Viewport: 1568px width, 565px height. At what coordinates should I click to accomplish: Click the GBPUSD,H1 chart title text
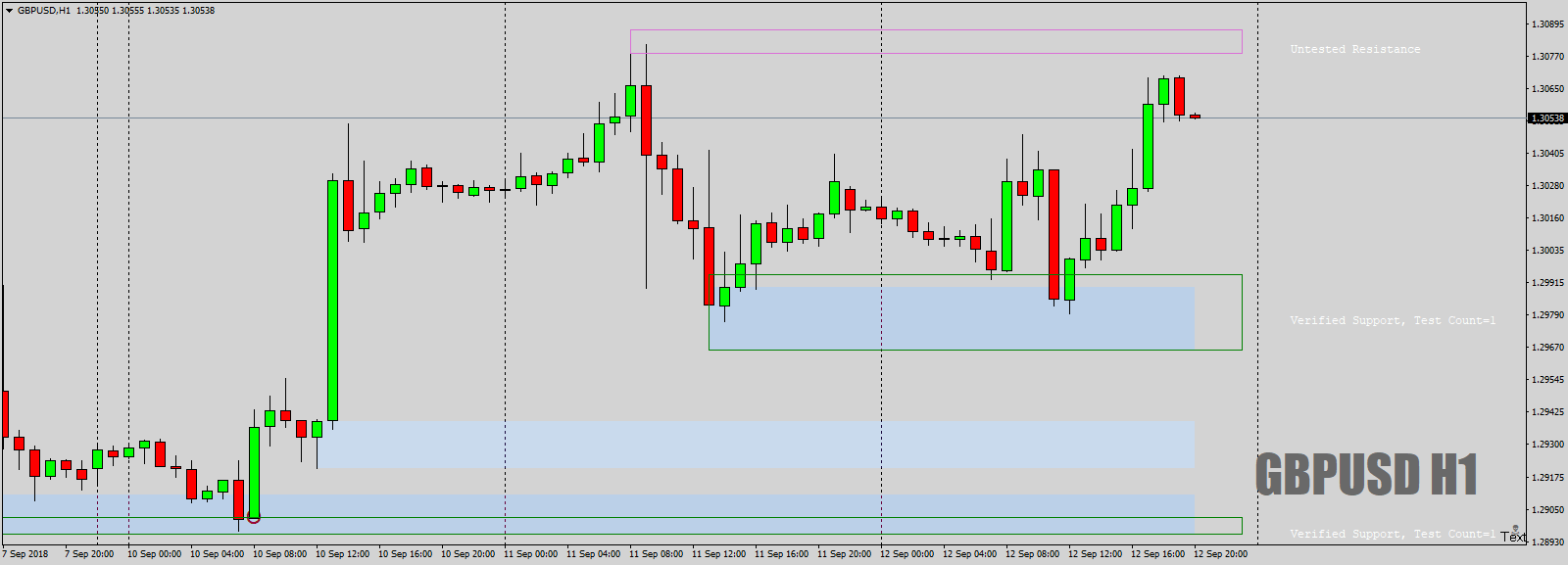click(44, 11)
